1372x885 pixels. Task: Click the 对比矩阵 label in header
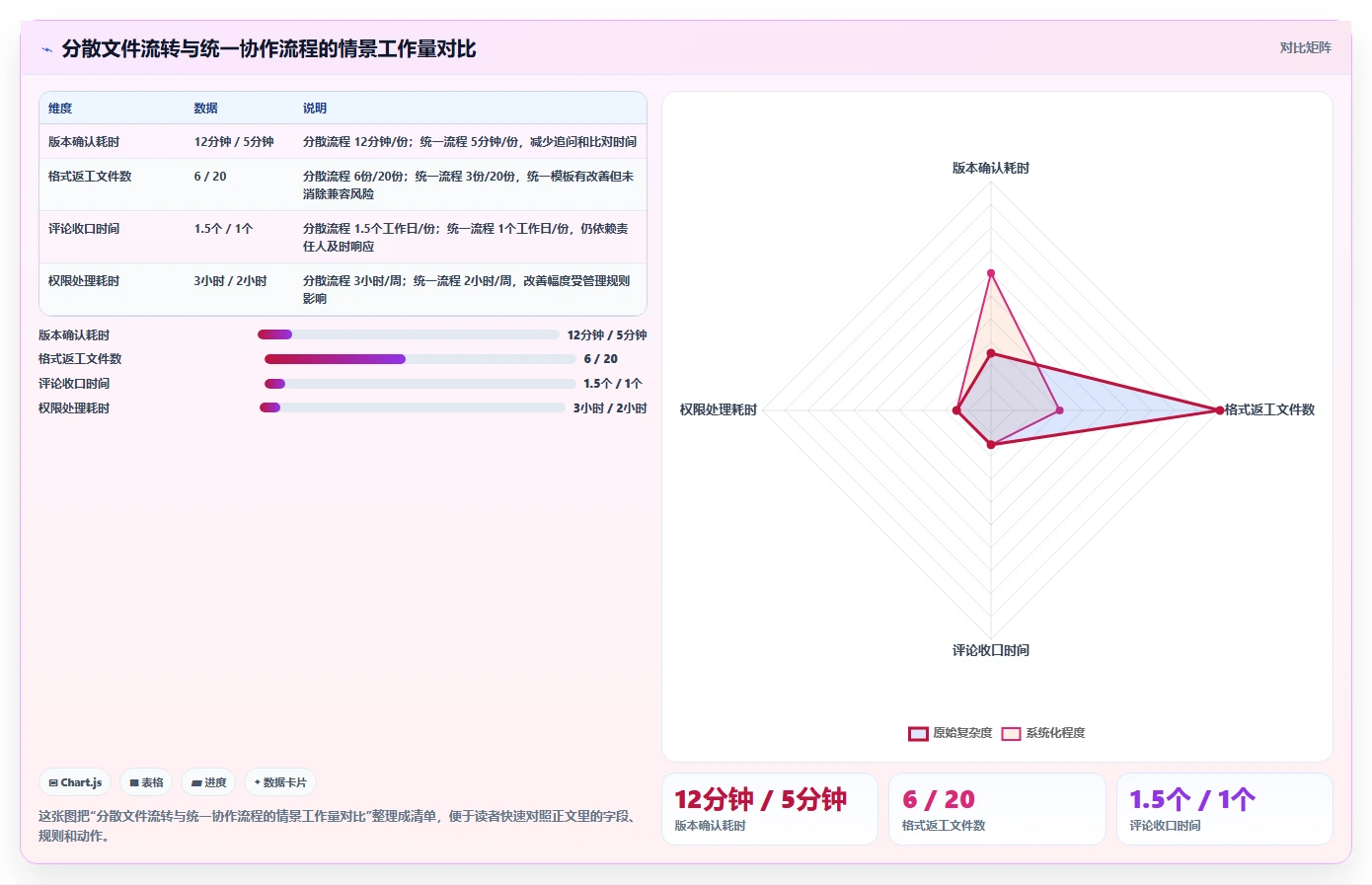1305,47
